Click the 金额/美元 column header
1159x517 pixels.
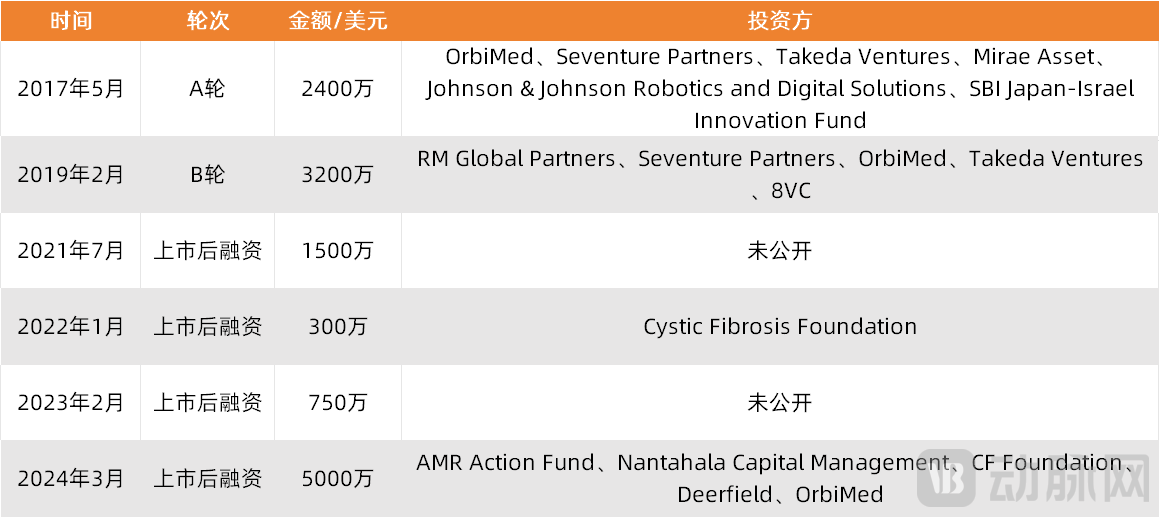pyautogui.click(x=337, y=20)
